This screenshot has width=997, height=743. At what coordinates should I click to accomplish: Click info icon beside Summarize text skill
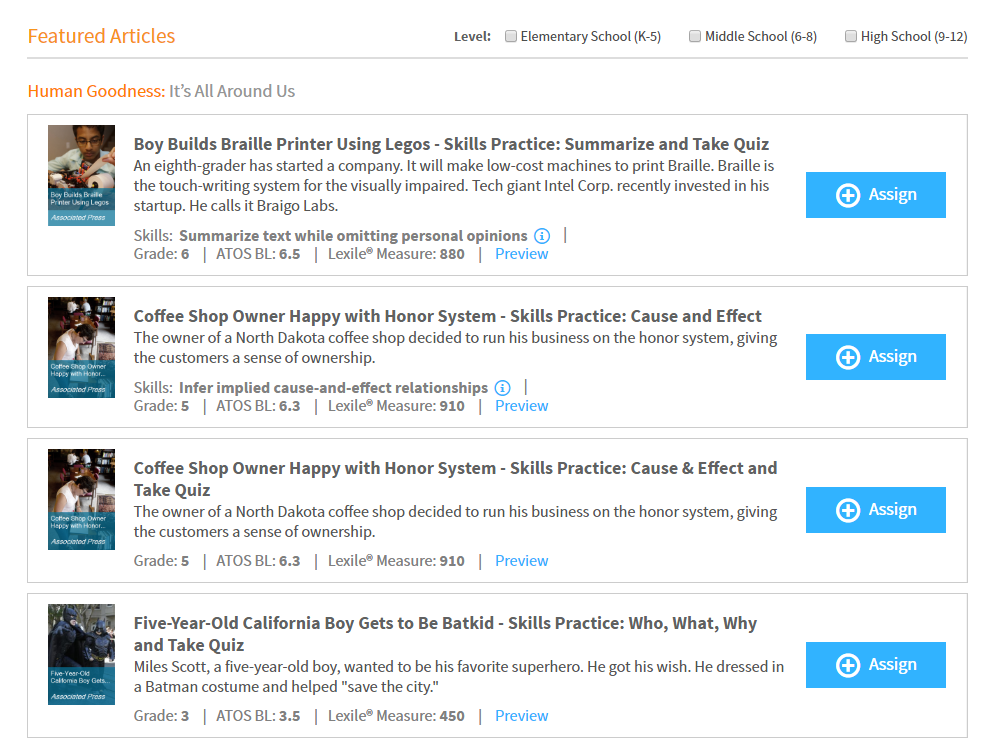click(542, 236)
